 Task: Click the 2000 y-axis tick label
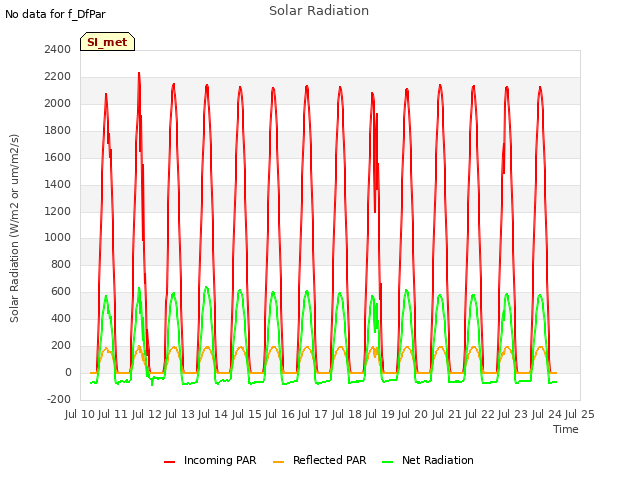pos(58,103)
